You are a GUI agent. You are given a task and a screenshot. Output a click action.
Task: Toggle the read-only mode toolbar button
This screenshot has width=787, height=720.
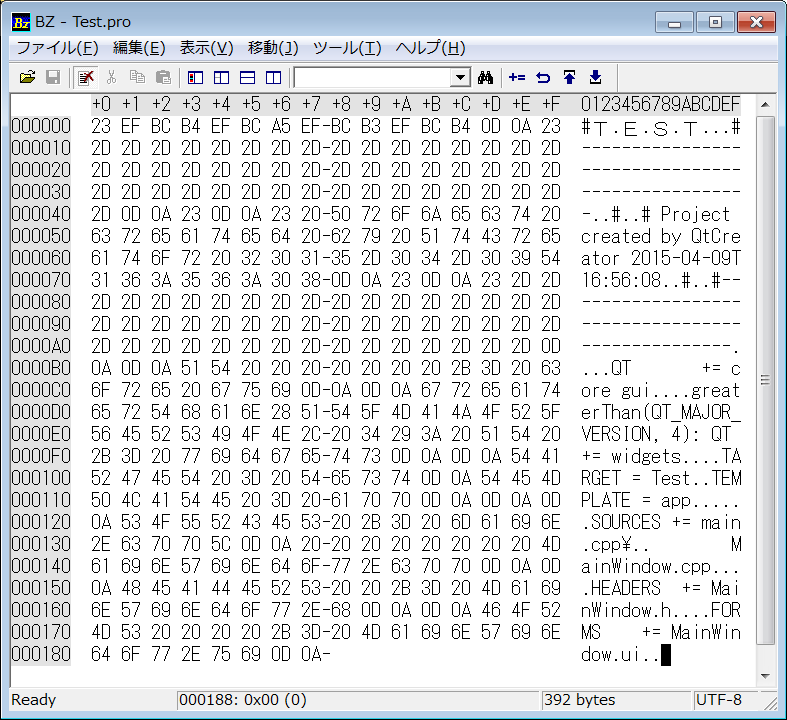coord(86,77)
